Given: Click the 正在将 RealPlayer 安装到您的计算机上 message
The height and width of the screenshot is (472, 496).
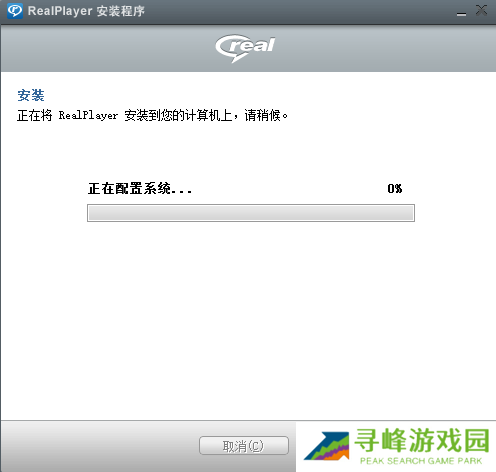Looking at the screenshot, I should click(x=152, y=116).
